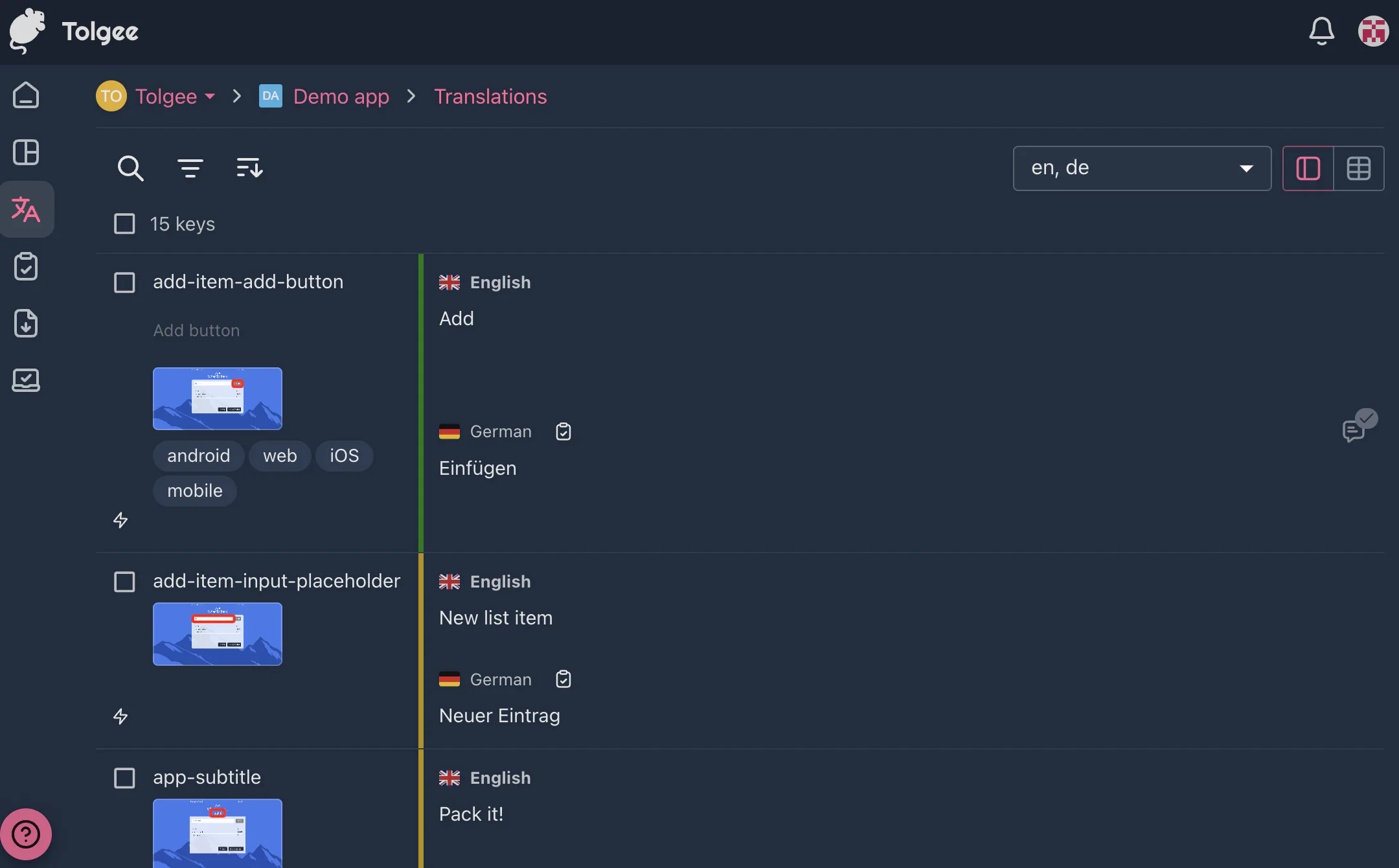The height and width of the screenshot is (868, 1399).
Task: Edit the German translation 'Neuer Eintrag'
Action: pyautogui.click(x=499, y=716)
